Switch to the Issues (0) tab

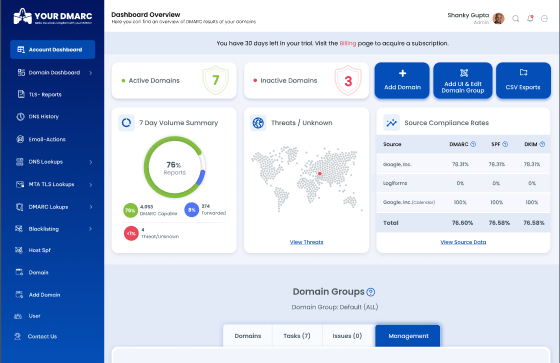348,336
